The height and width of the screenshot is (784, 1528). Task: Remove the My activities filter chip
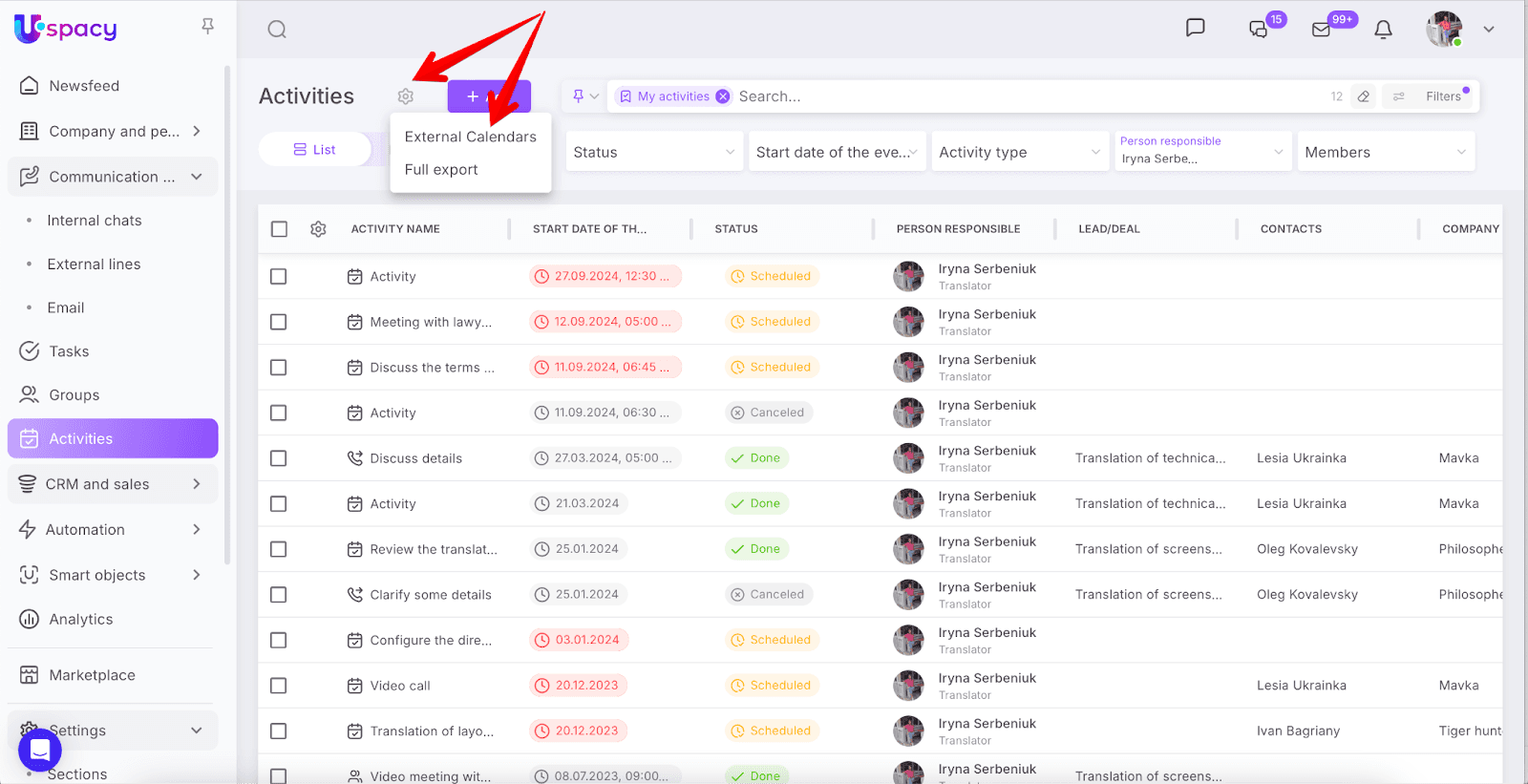point(723,96)
